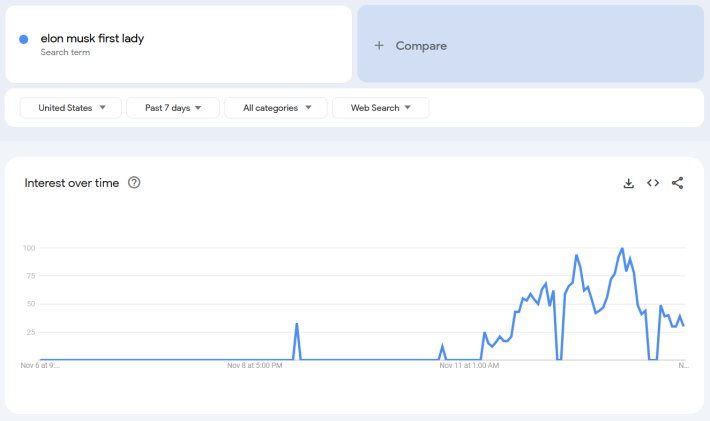The height and width of the screenshot is (421, 710).
Task: Add a comparison term via Compare
Action: click(x=530, y=44)
